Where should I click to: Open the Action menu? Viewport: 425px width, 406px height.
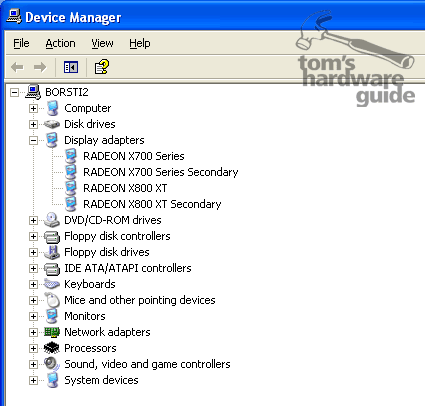point(60,43)
